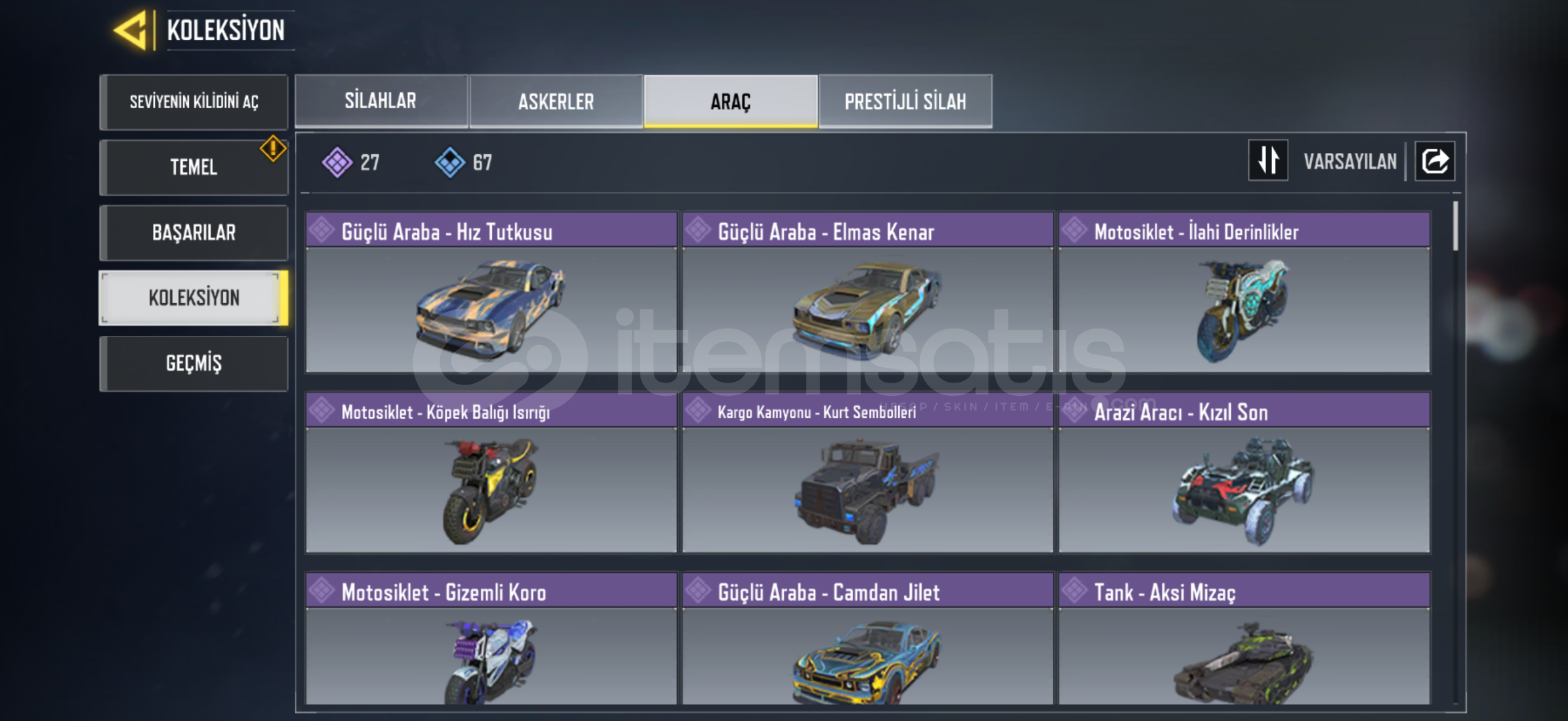The height and width of the screenshot is (721, 1568).
Task: Select the TEMEL sidebar button
Action: (x=194, y=168)
